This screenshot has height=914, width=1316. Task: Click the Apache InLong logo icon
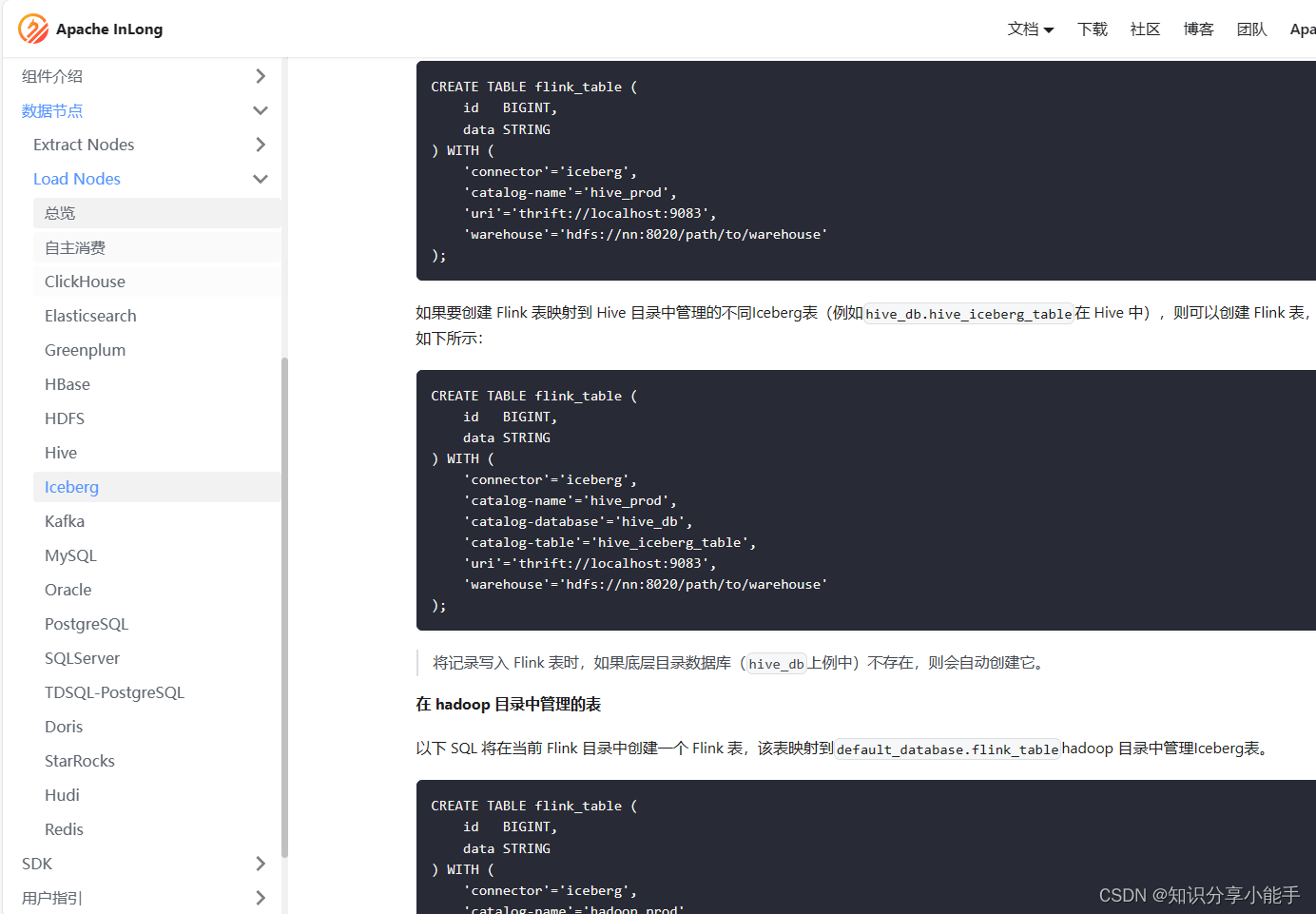(33, 29)
